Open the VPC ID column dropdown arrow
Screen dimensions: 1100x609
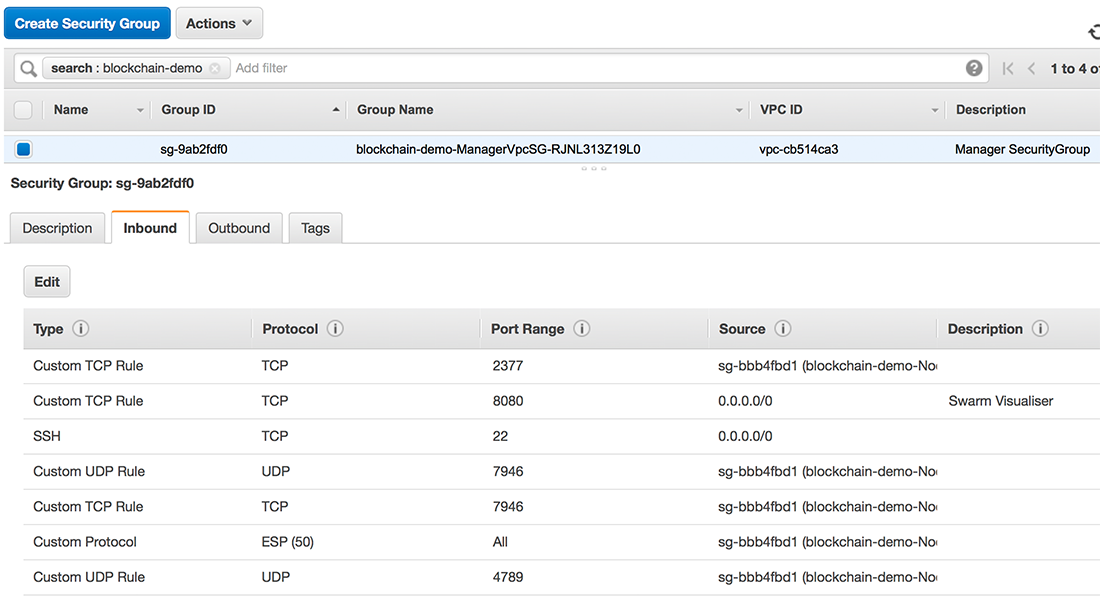(934, 110)
